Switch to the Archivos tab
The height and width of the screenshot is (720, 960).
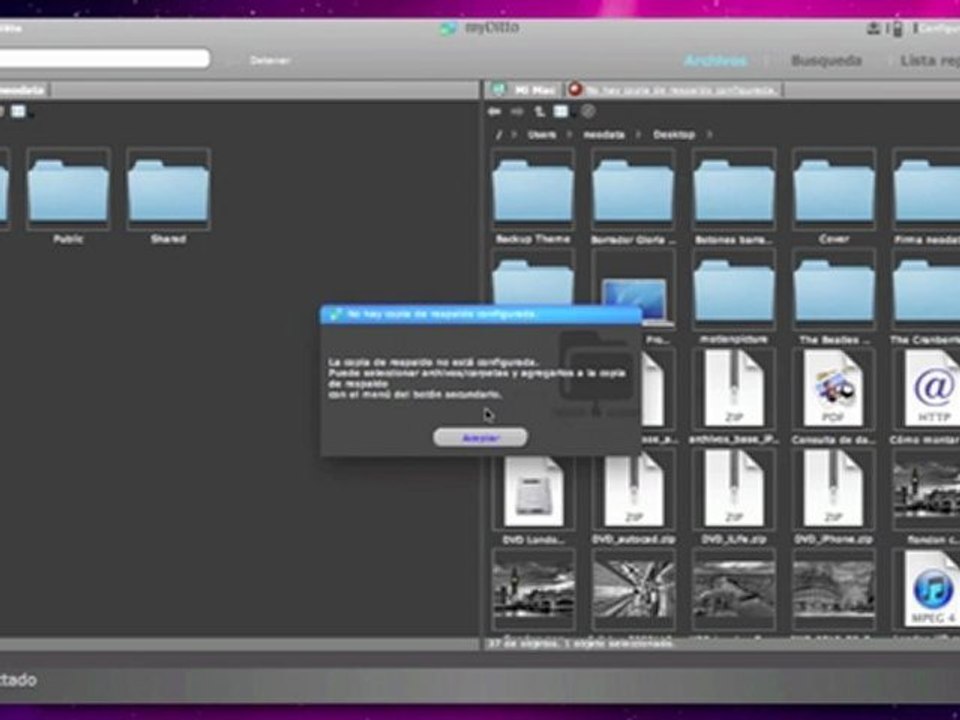715,60
